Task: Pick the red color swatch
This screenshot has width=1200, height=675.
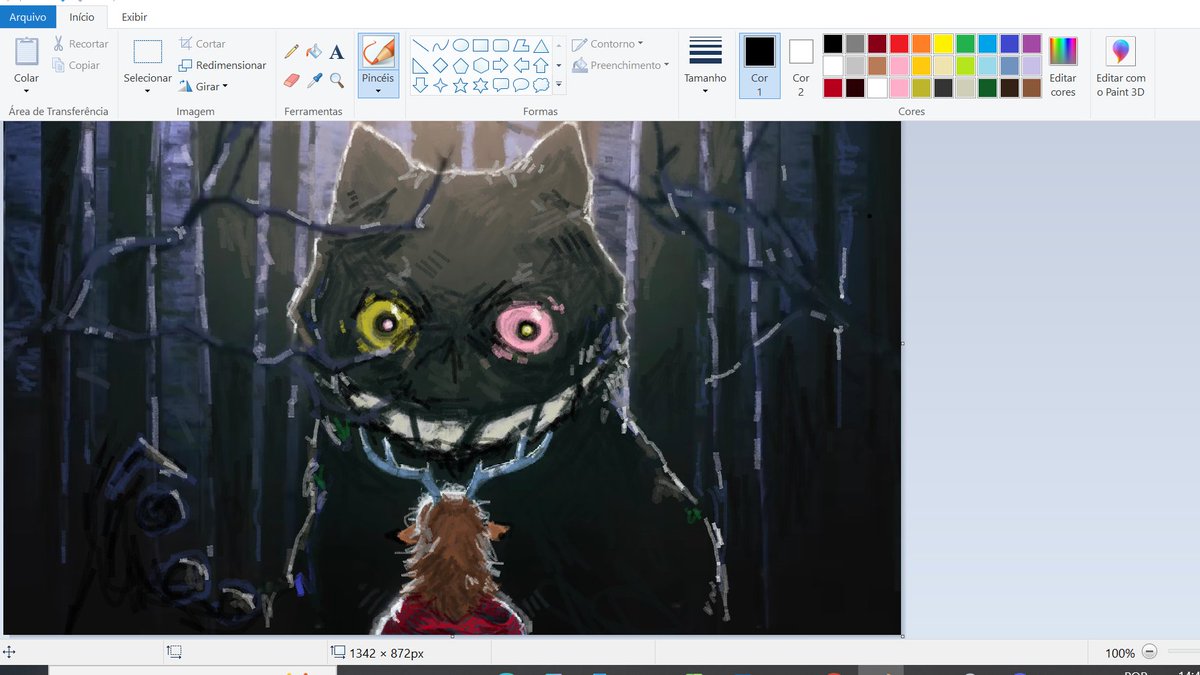Action: [x=899, y=43]
